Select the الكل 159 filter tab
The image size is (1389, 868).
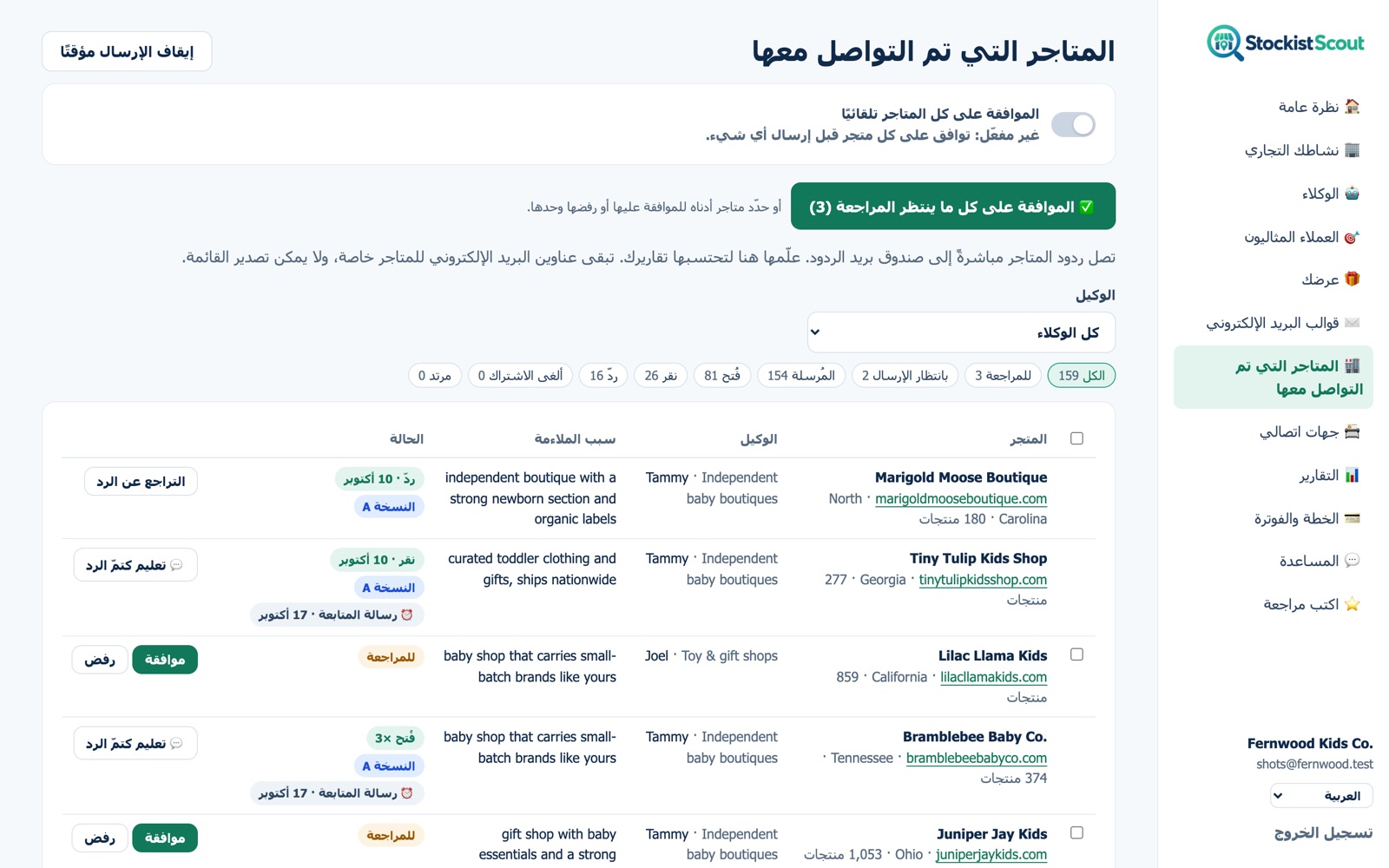click(1082, 375)
